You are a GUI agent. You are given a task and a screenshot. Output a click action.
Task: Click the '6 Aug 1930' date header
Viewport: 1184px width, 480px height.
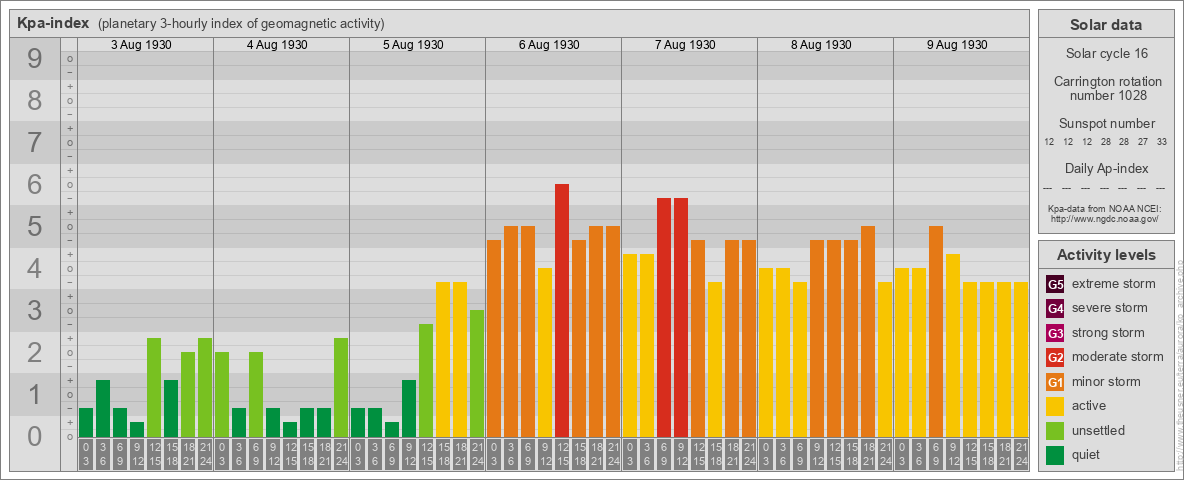[x=549, y=45]
